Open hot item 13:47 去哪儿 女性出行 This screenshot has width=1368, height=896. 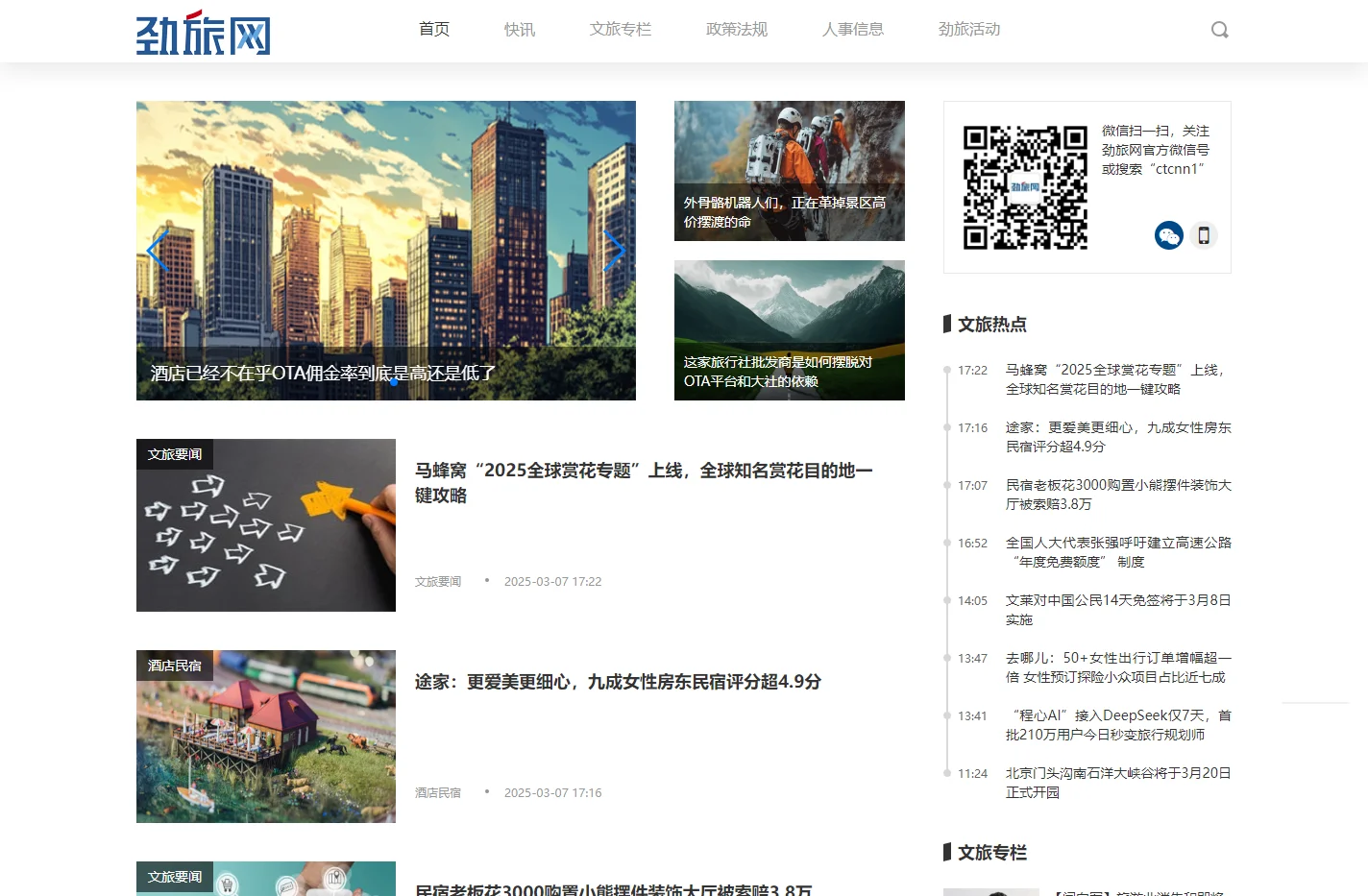[x=1118, y=667]
